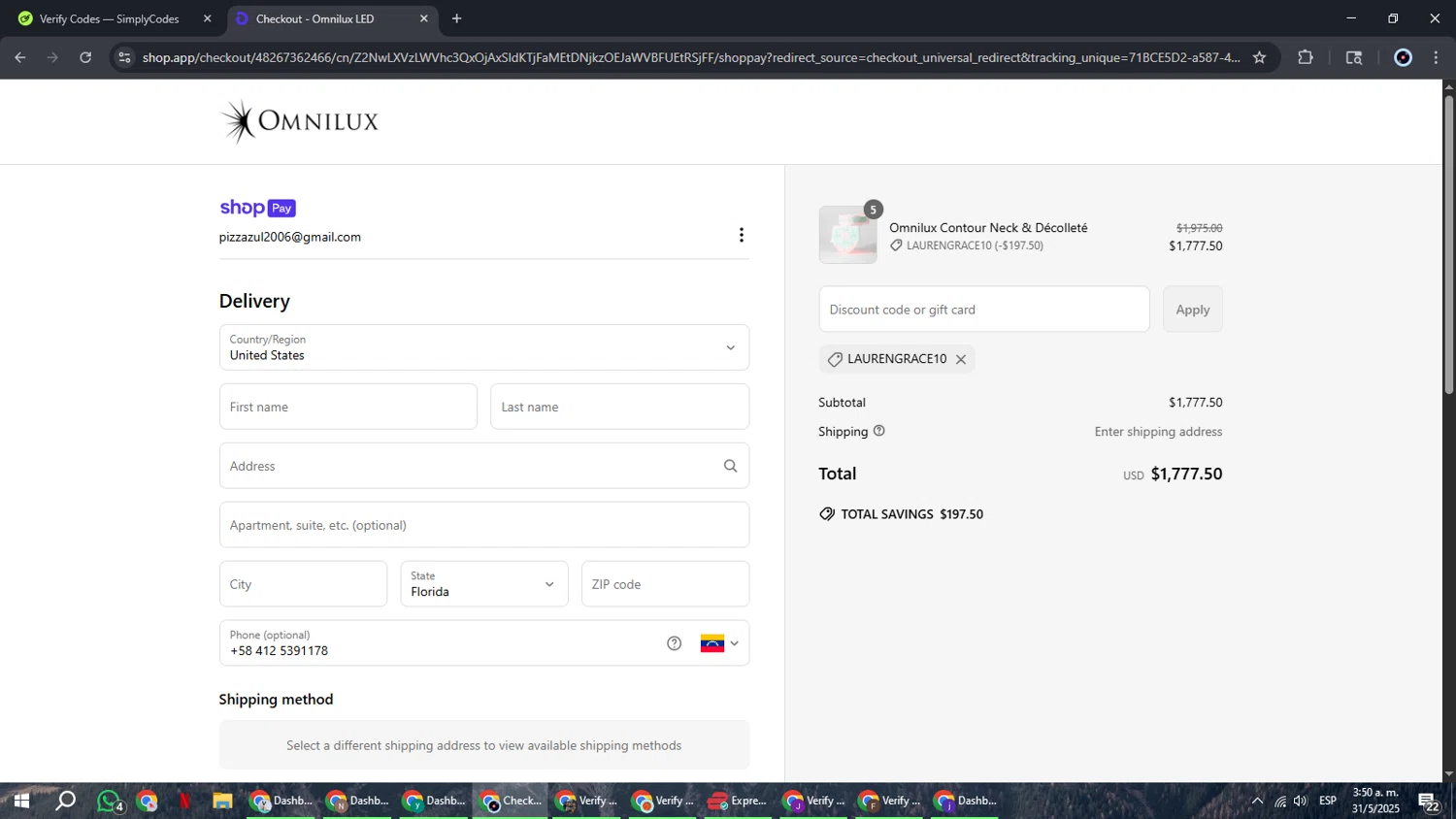Open the browser extensions menu
Viewport: 1456px width, 819px height.
1306,57
